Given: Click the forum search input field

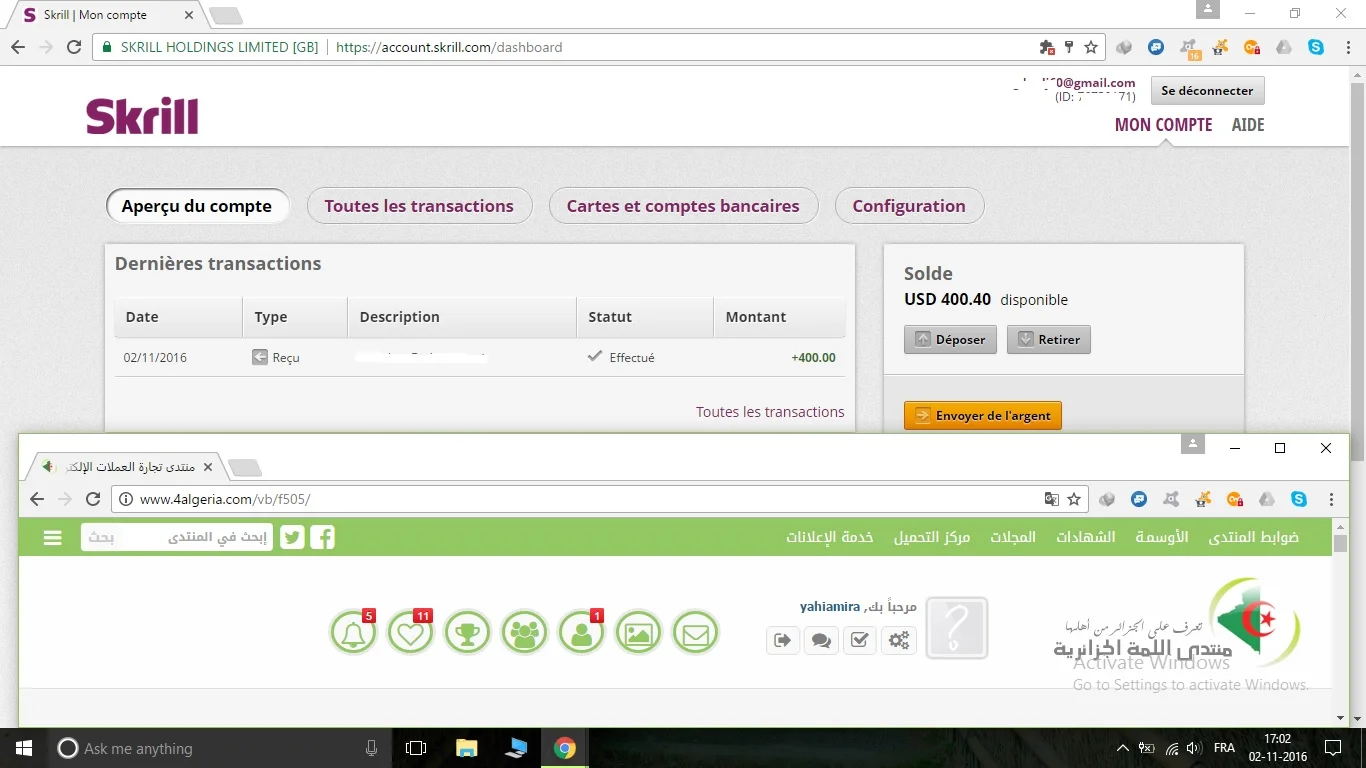Looking at the screenshot, I should [176, 538].
